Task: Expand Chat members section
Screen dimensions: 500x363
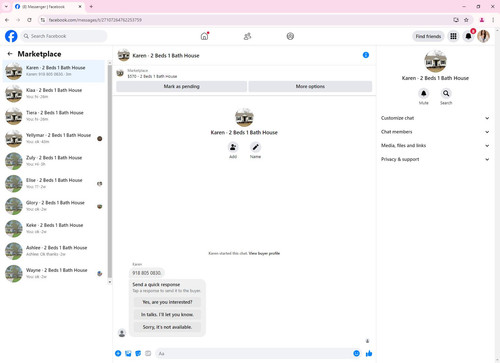Action: tap(435, 132)
